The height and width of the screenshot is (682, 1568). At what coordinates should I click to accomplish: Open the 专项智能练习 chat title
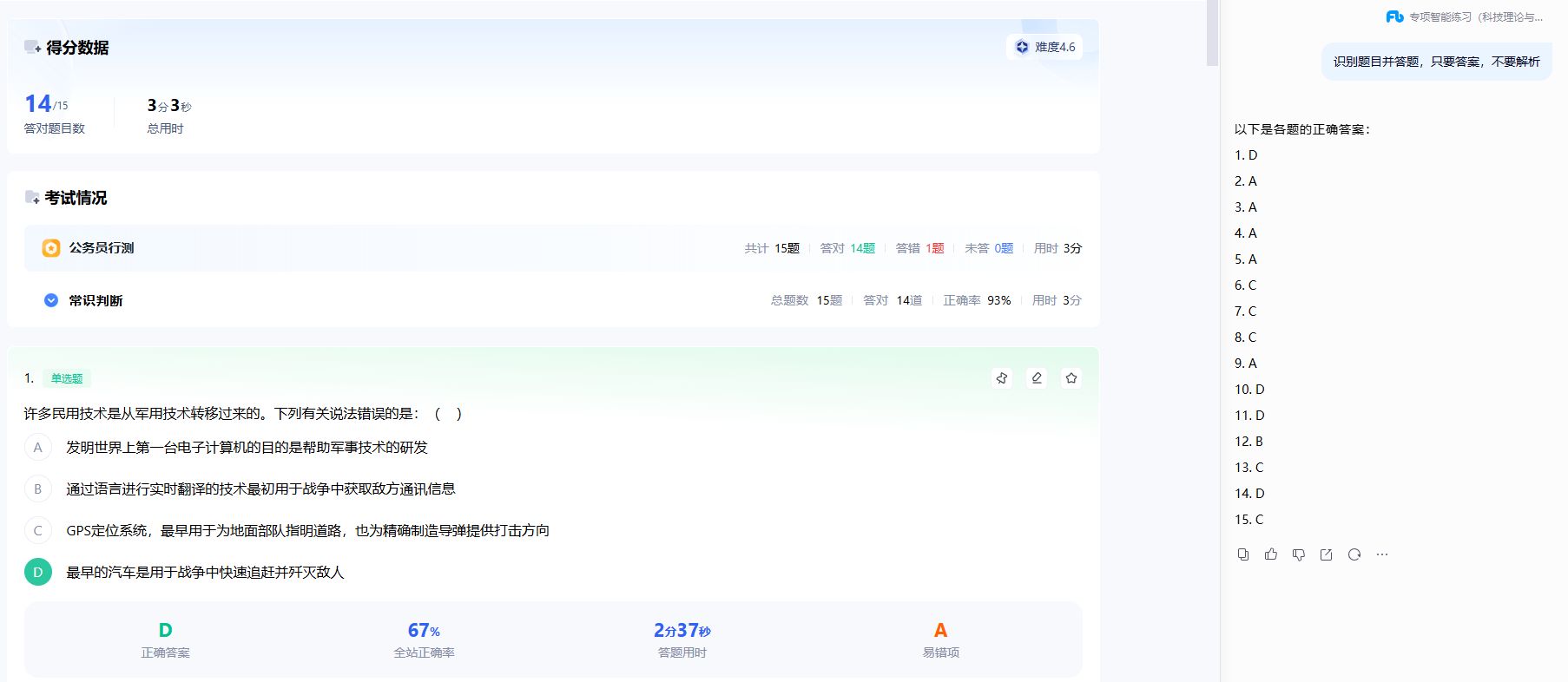[1476, 16]
